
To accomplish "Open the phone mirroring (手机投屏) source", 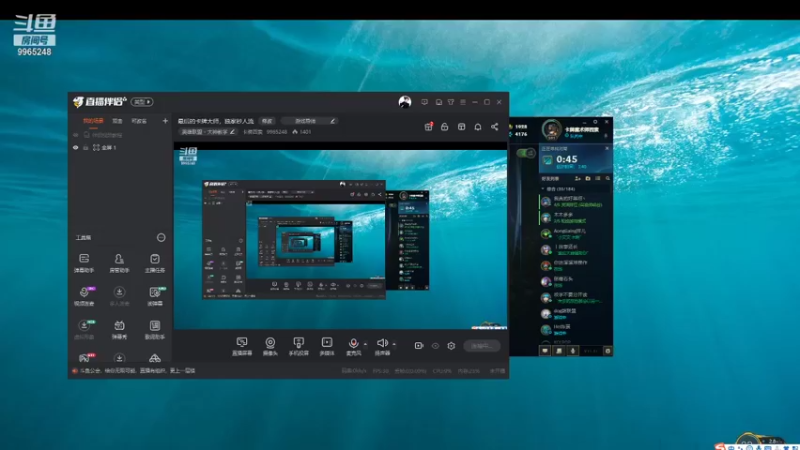I will 298,346.
